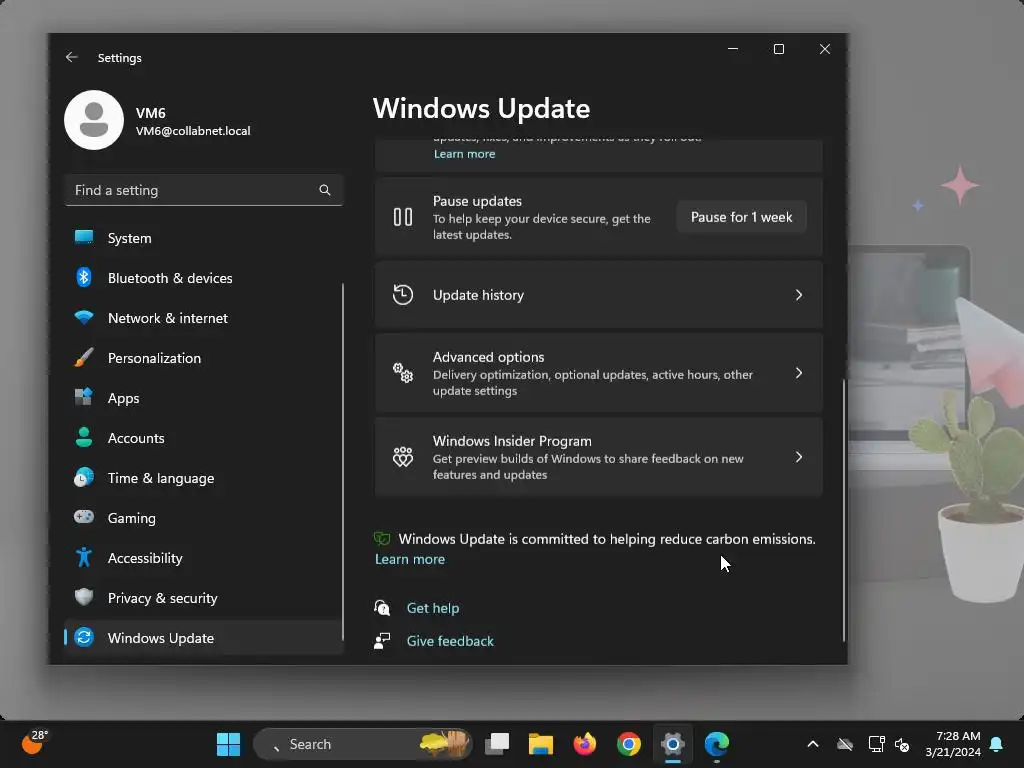This screenshot has height=768, width=1024.
Task: Click the network display tray icon
Action: tap(875, 744)
